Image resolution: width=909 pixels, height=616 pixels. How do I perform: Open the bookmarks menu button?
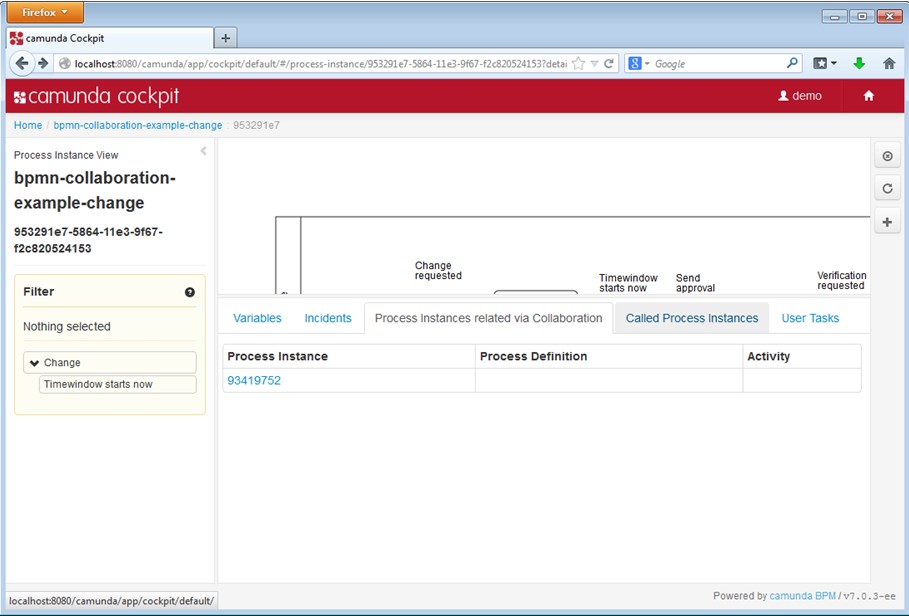[x=824, y=63]
